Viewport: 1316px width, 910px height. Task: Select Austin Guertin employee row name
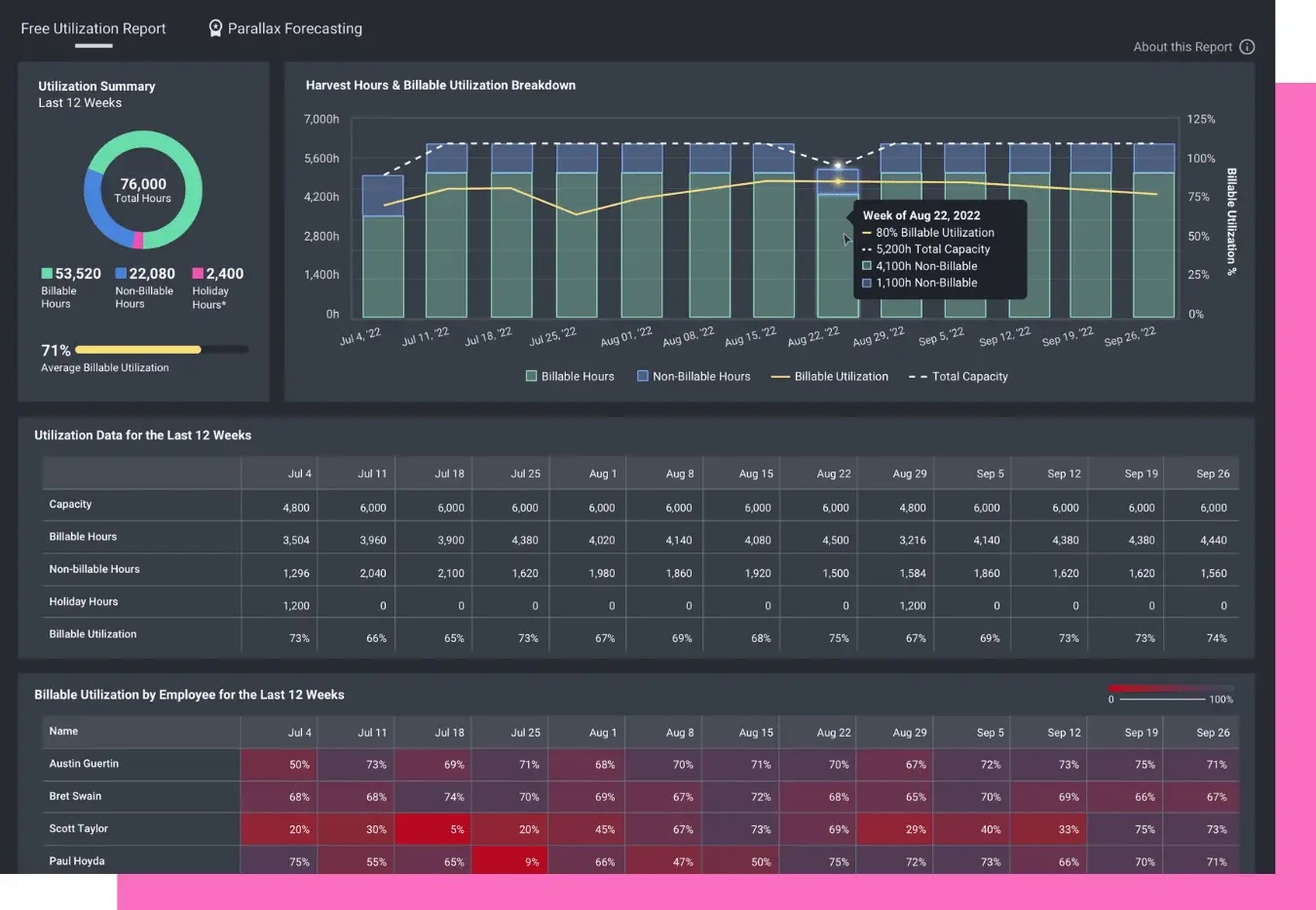[84, 764]
